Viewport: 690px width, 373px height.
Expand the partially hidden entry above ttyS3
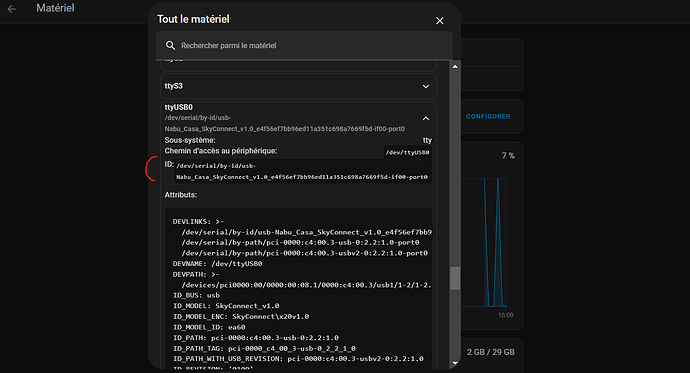pyautogui.click(x=298, y=65)
